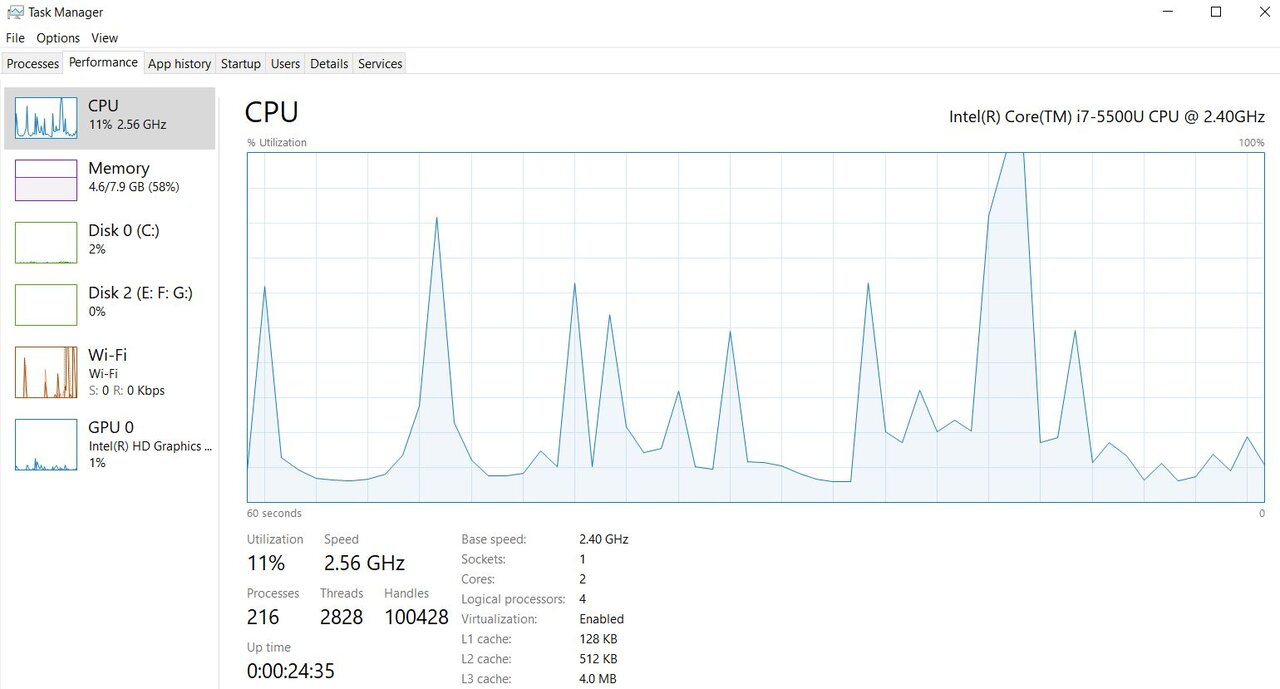
Task: Click the '60 seconds' graph label
Action: click(274, 513)
